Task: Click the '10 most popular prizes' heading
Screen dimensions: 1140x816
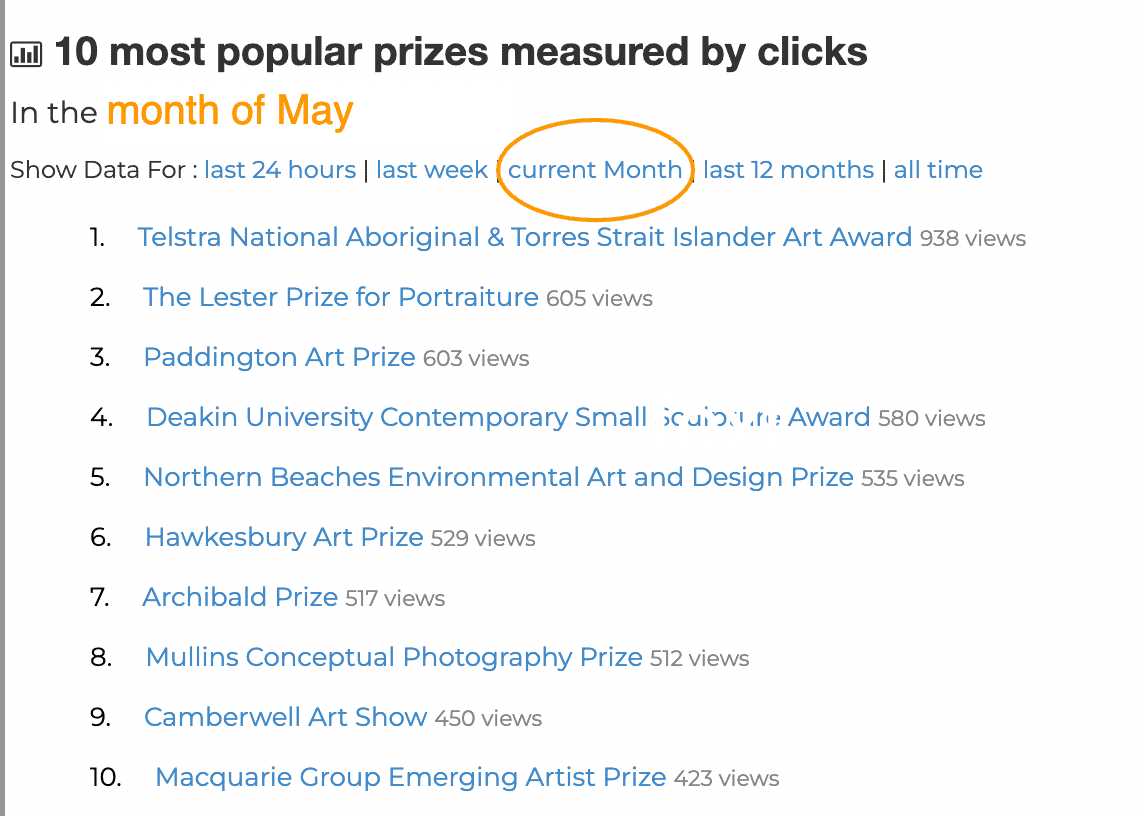Action: tap(460, 52)
